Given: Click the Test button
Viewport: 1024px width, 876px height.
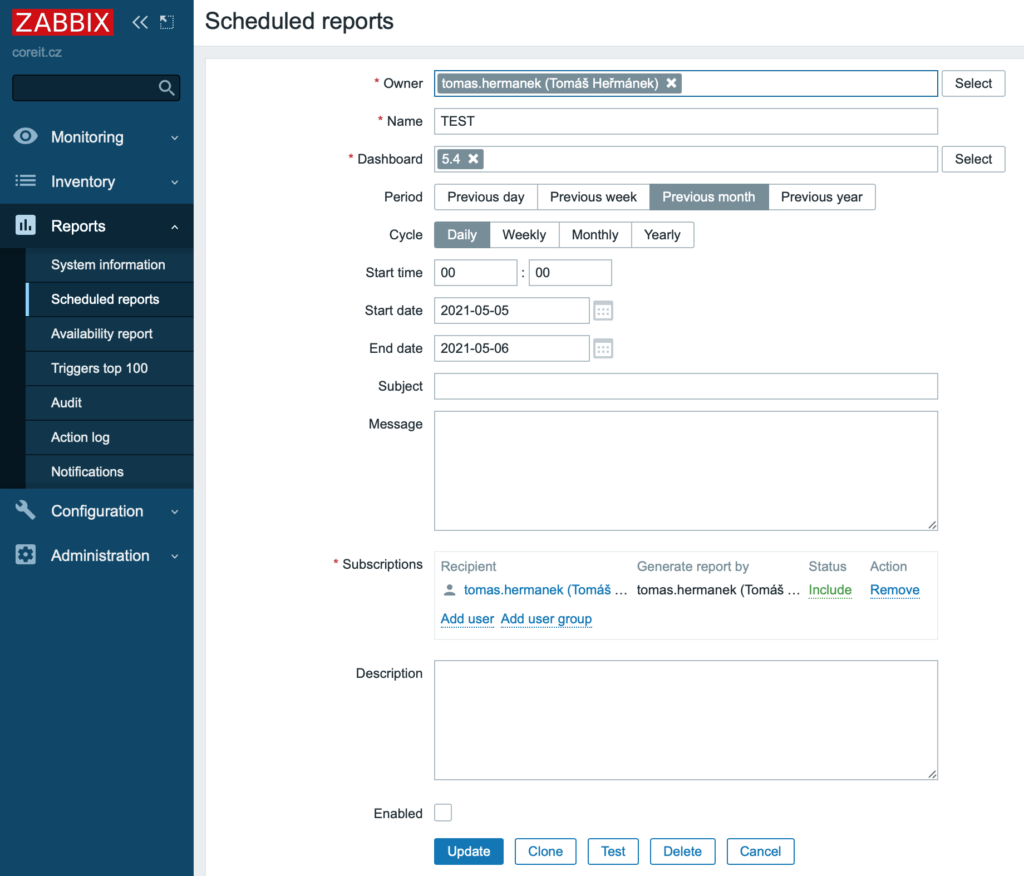Looking at the screenshot, I should pos(613,851).
